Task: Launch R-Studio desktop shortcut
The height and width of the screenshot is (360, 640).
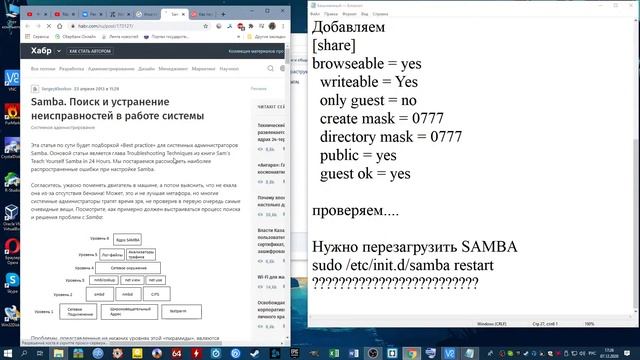Action: 12,182
